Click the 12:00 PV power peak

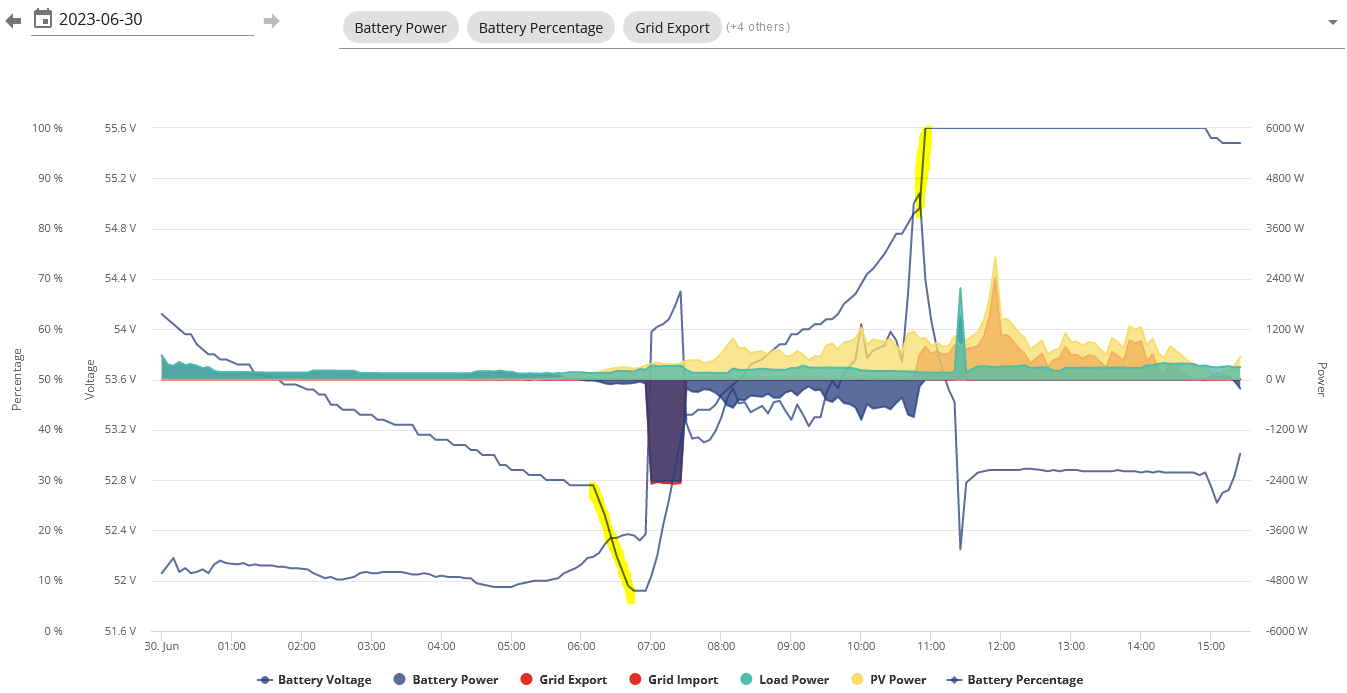tap(995, 259)
